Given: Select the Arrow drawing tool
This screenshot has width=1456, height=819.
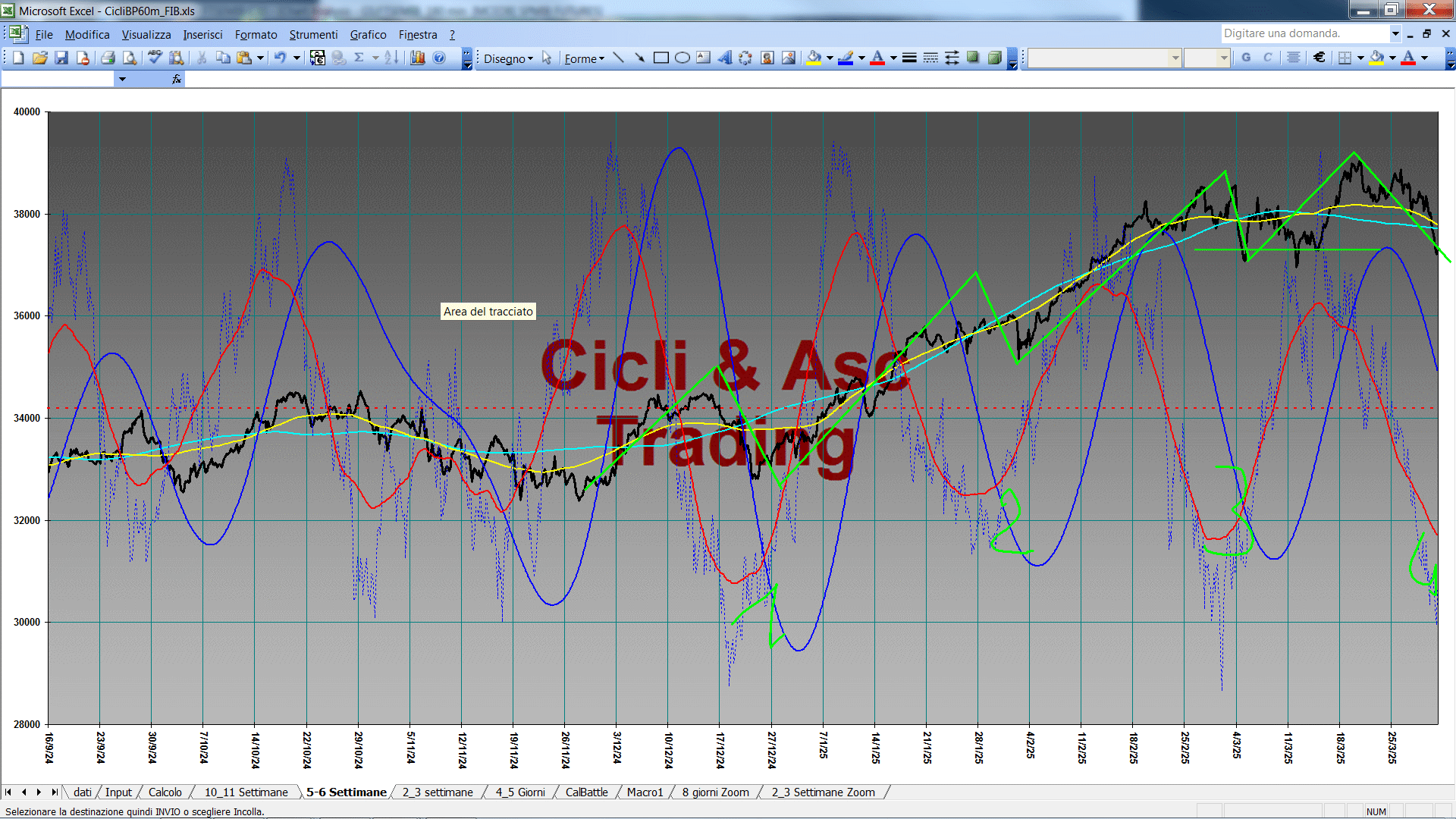Looking at the screenshot, I should (x=639, y=58).
